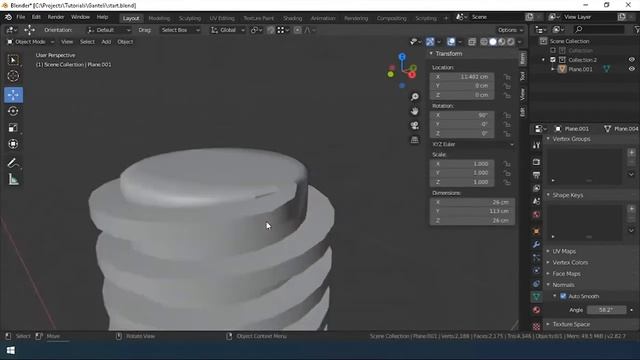Open the View Layer properties tab
Screen dimensions: 640x360
pyautogui.click(x=536, y=188)
